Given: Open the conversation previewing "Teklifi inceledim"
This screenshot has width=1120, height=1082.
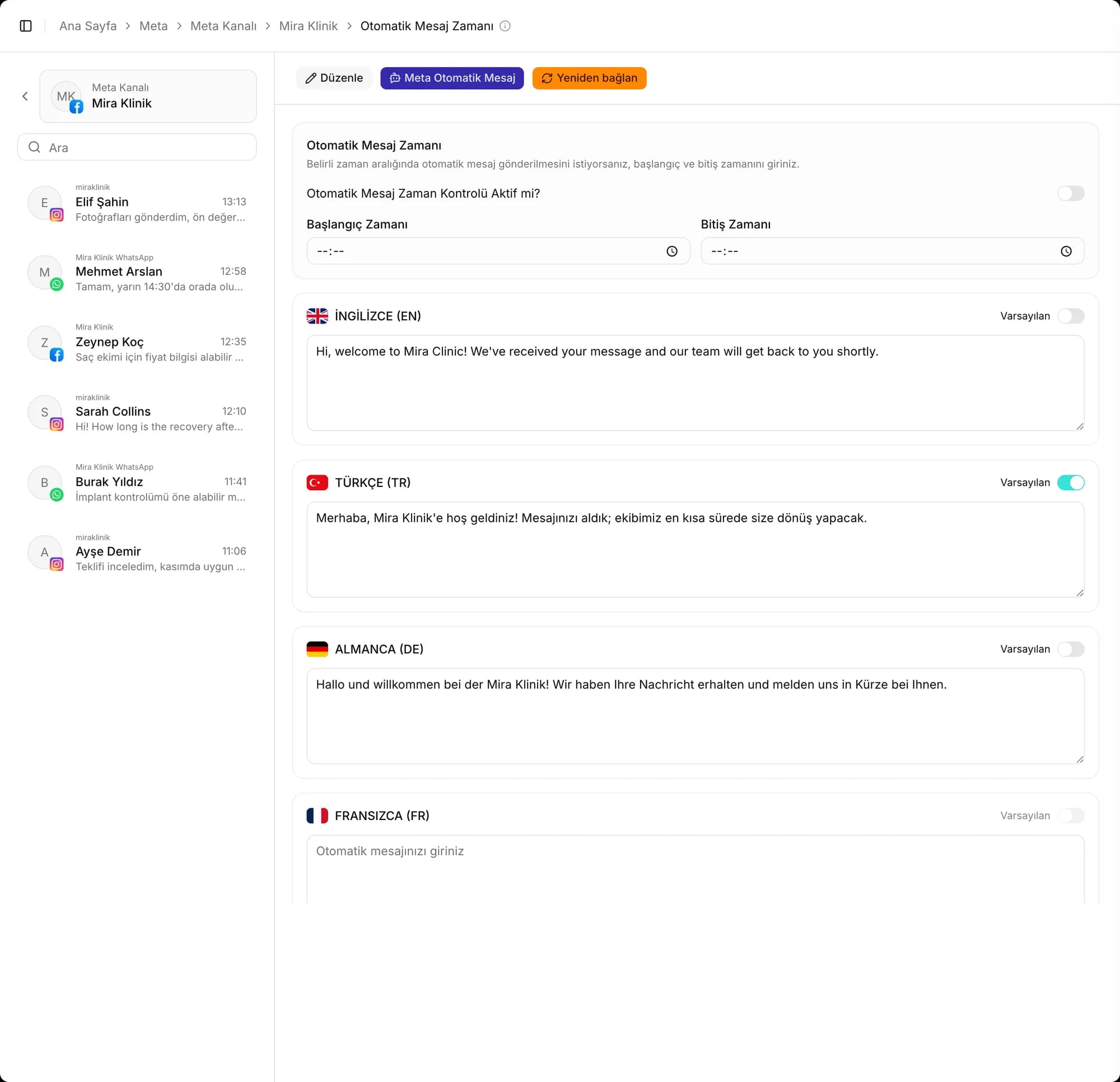Looking at the screenshot, I should click(x=137, y=552).
